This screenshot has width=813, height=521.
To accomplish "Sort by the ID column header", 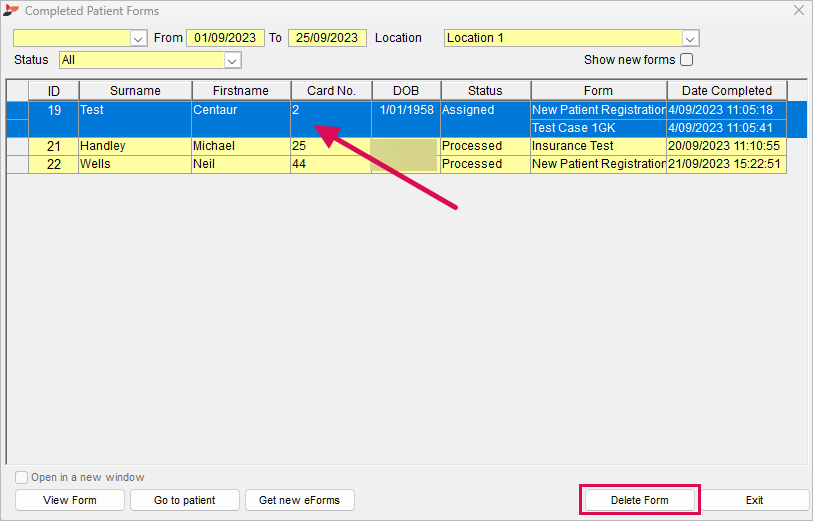I will 54,91.
